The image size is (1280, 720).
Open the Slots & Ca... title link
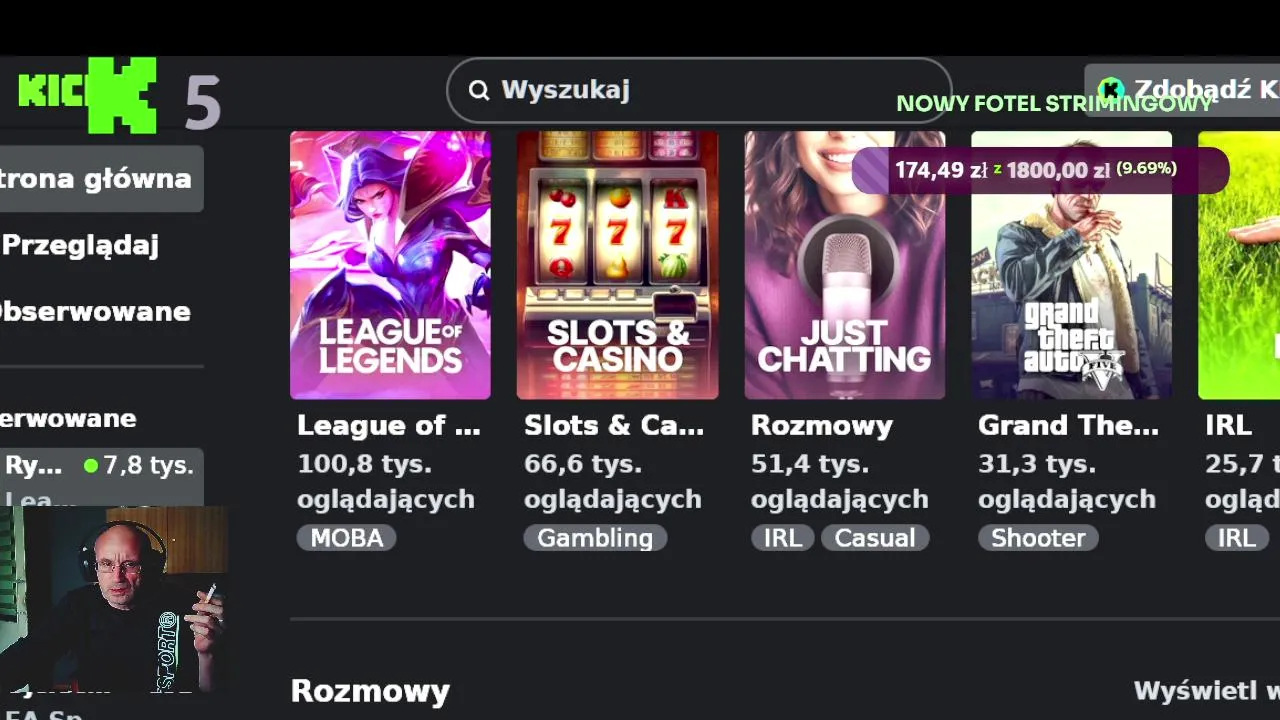(x=614, y=426)
